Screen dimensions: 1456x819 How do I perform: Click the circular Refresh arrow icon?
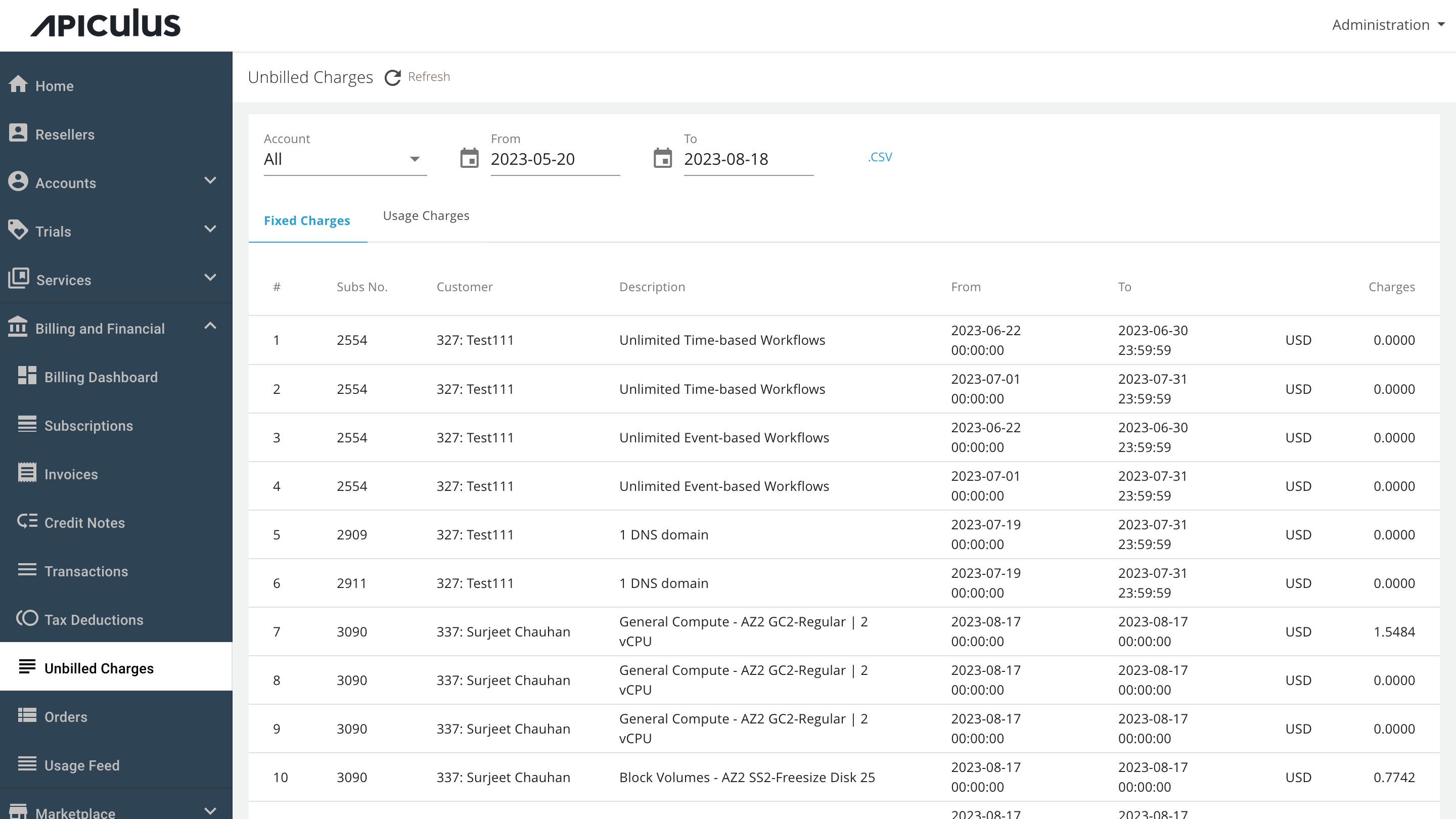point(393,77)
